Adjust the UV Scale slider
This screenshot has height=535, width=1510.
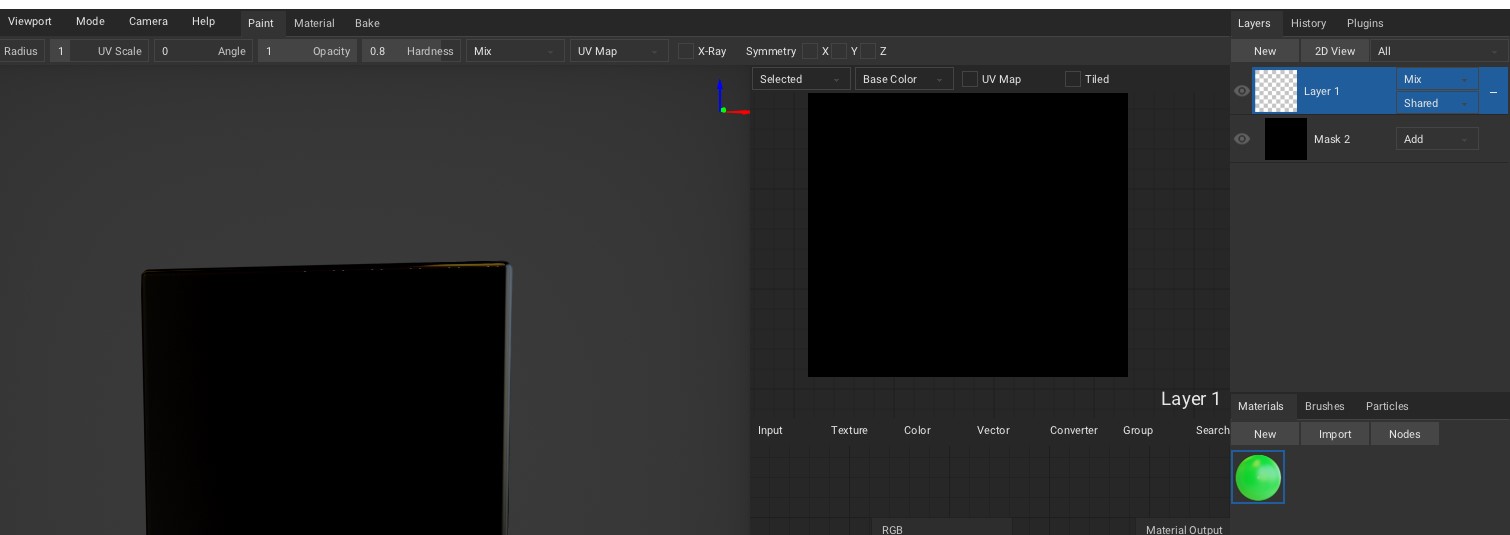(100, 51)
